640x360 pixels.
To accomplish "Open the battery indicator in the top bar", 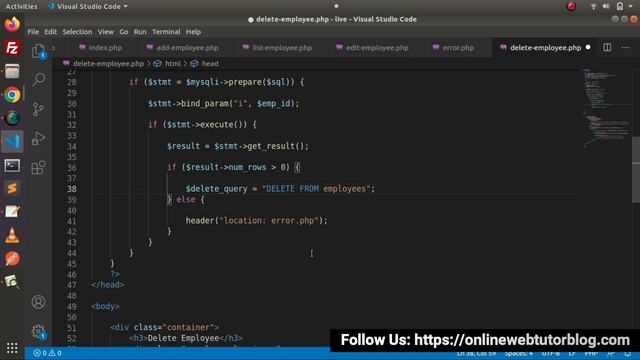I will tap(620, 6).
